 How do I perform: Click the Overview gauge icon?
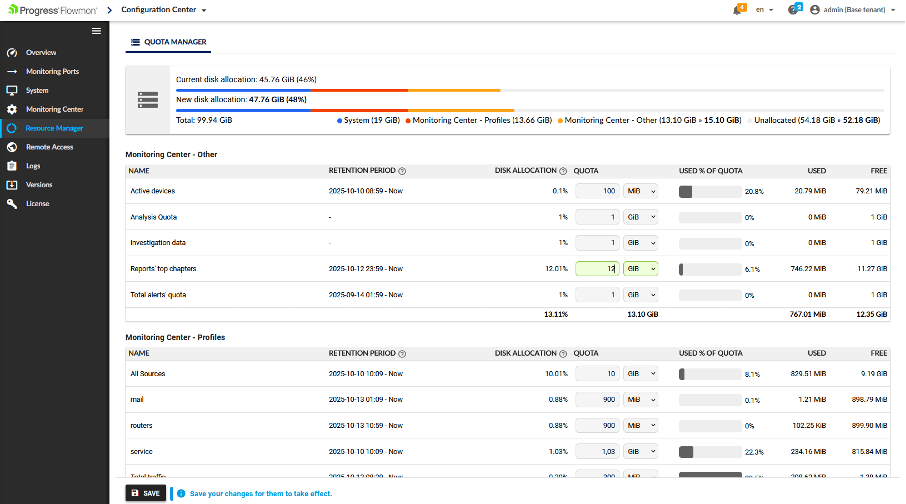point(12,52)
